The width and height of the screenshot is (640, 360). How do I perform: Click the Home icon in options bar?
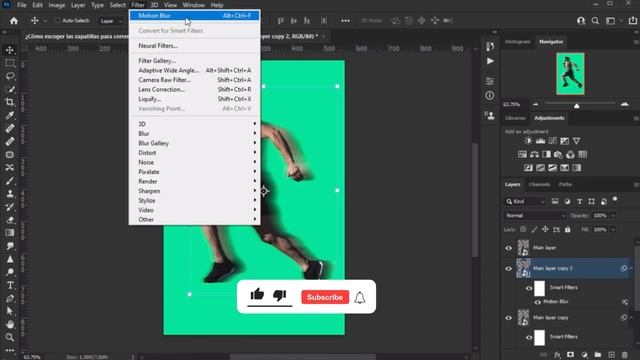point(14,20)
